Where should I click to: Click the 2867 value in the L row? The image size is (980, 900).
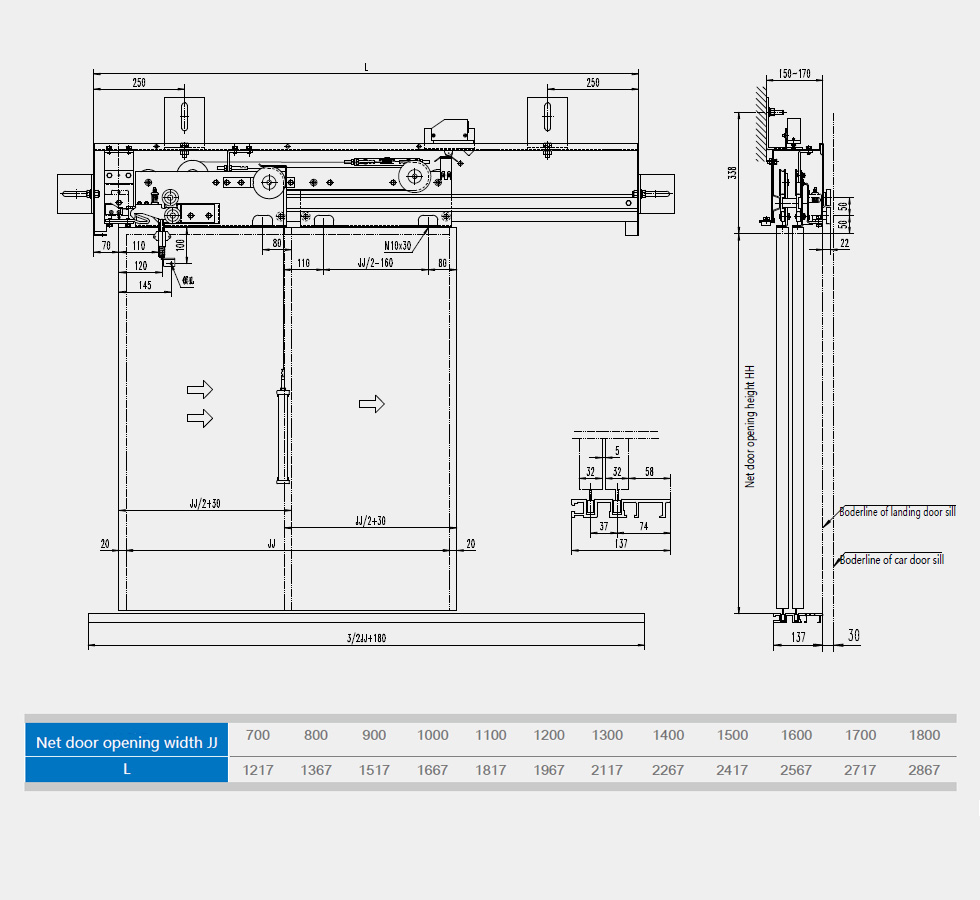(x=924, y=770)
